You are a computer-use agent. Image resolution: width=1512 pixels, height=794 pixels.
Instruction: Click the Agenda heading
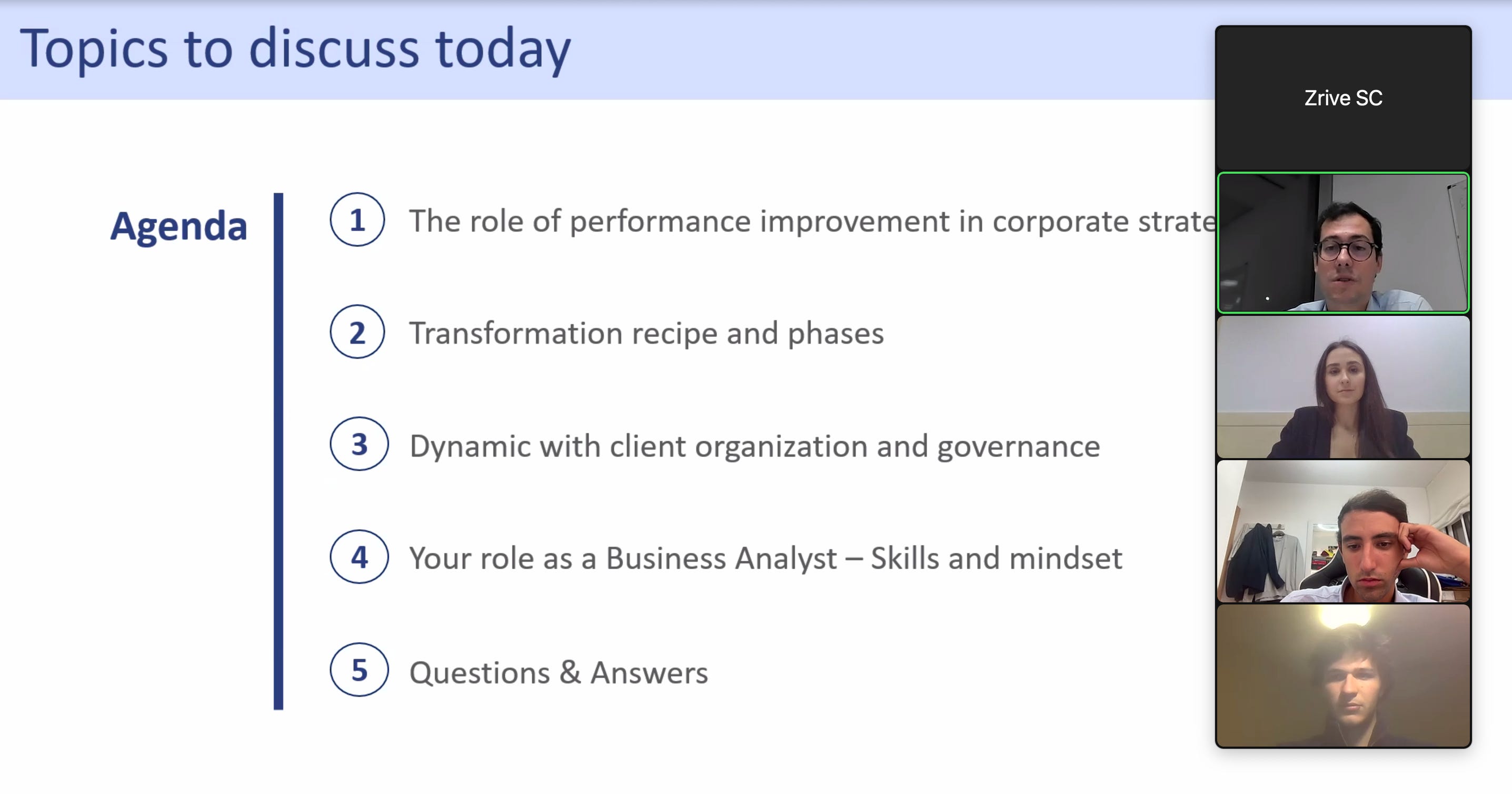[178, 226]
